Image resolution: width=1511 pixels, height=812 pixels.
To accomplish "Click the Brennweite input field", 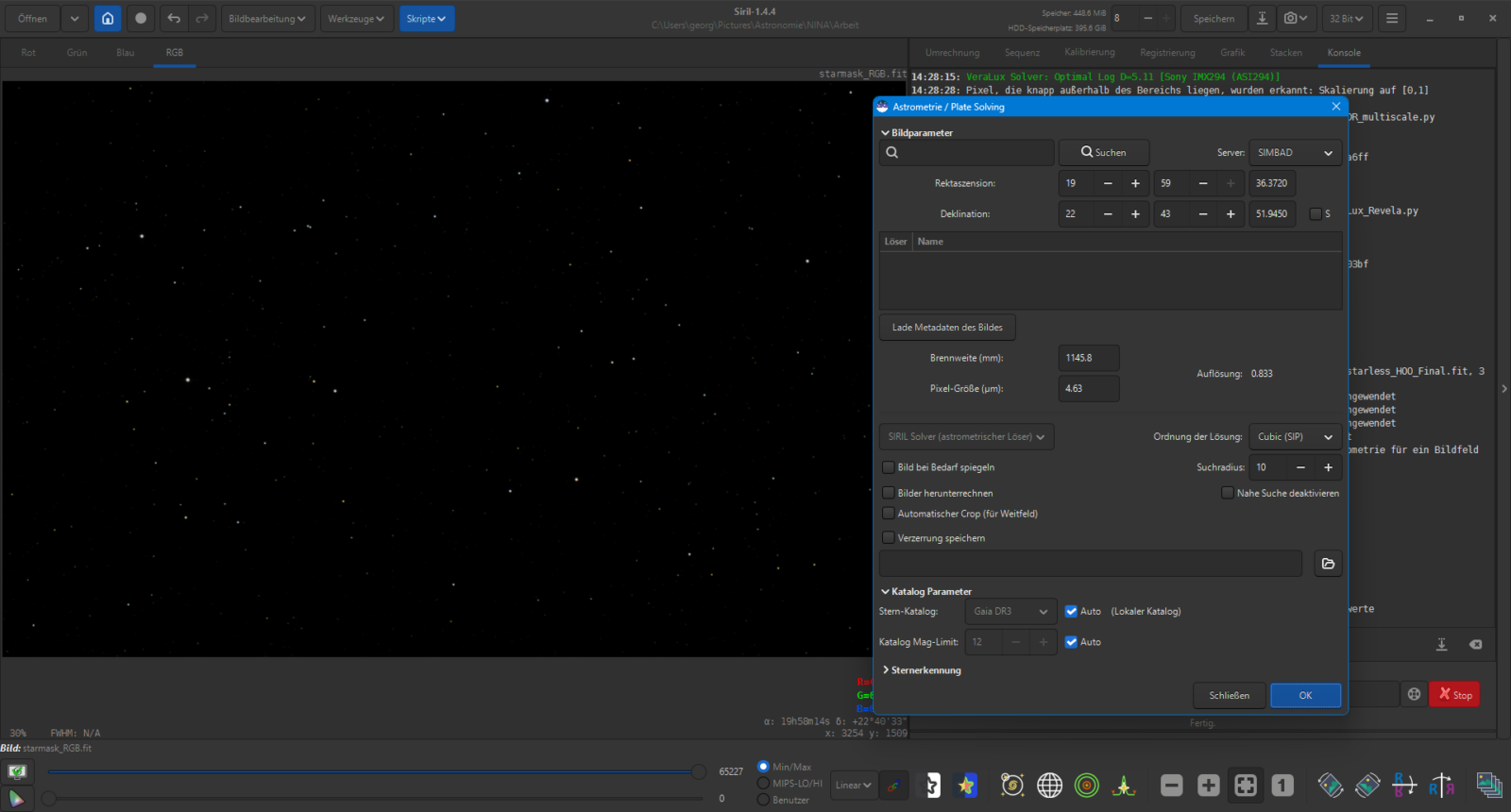I will (1089, 358).
